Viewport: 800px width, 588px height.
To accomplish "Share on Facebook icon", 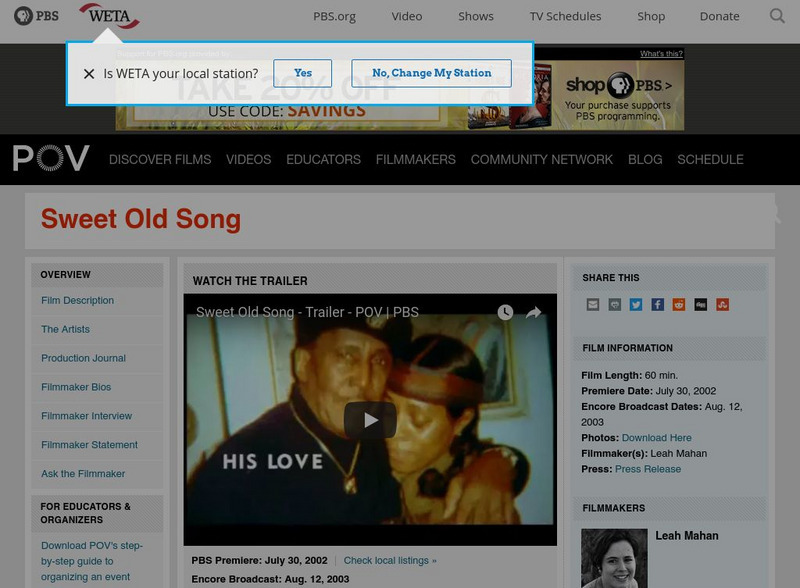I will [658, 305].
